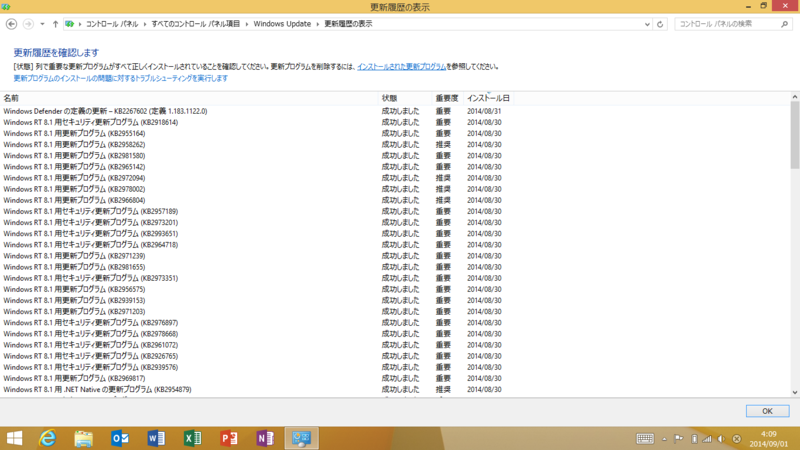This screenshot has height=450, width=800.
Task: Select the security update KB2993651 row
Action: tap(255, 234)
